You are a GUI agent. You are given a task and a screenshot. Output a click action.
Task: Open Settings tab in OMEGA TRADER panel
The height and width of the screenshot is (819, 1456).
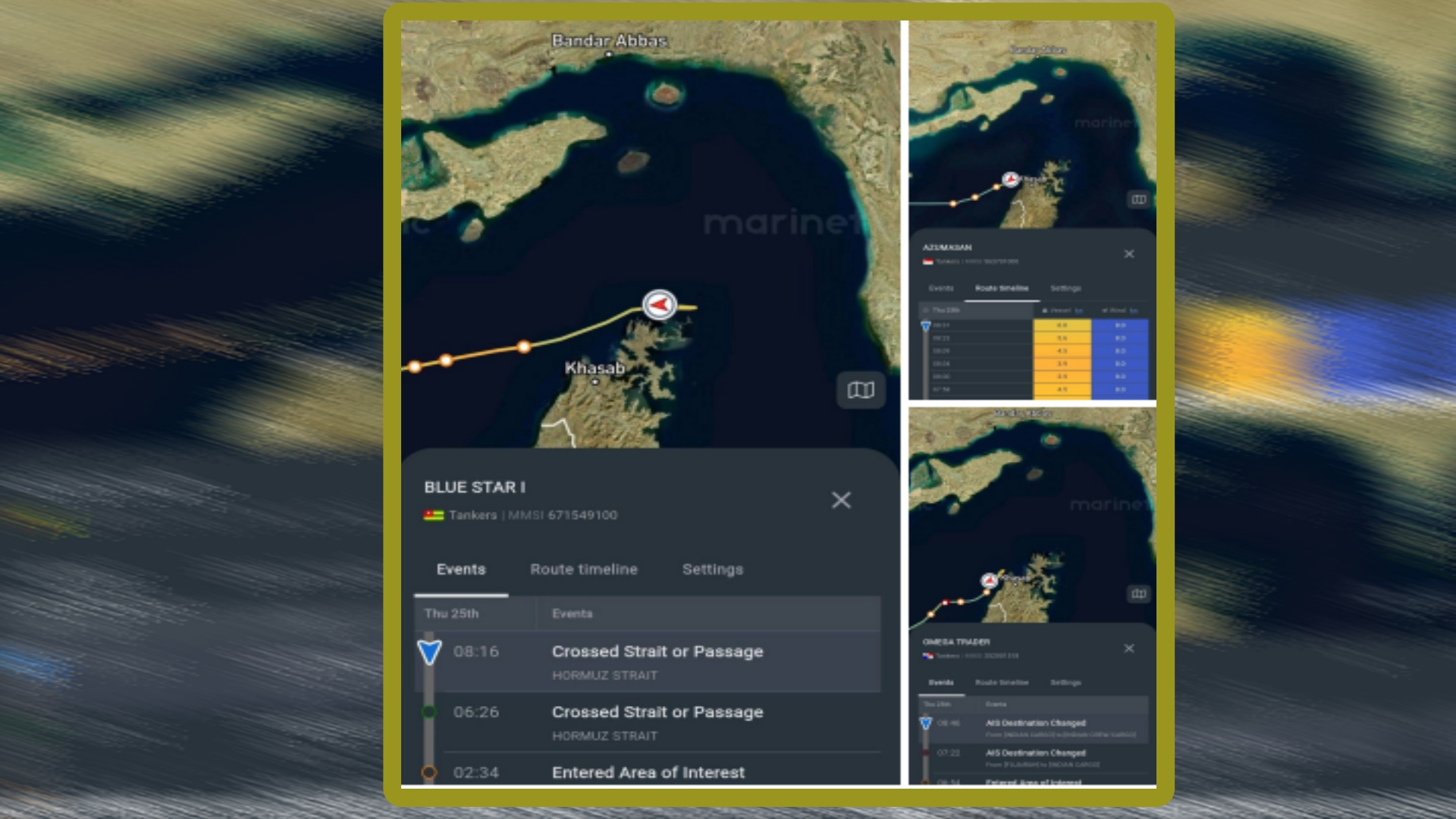tap(1065, 682)
